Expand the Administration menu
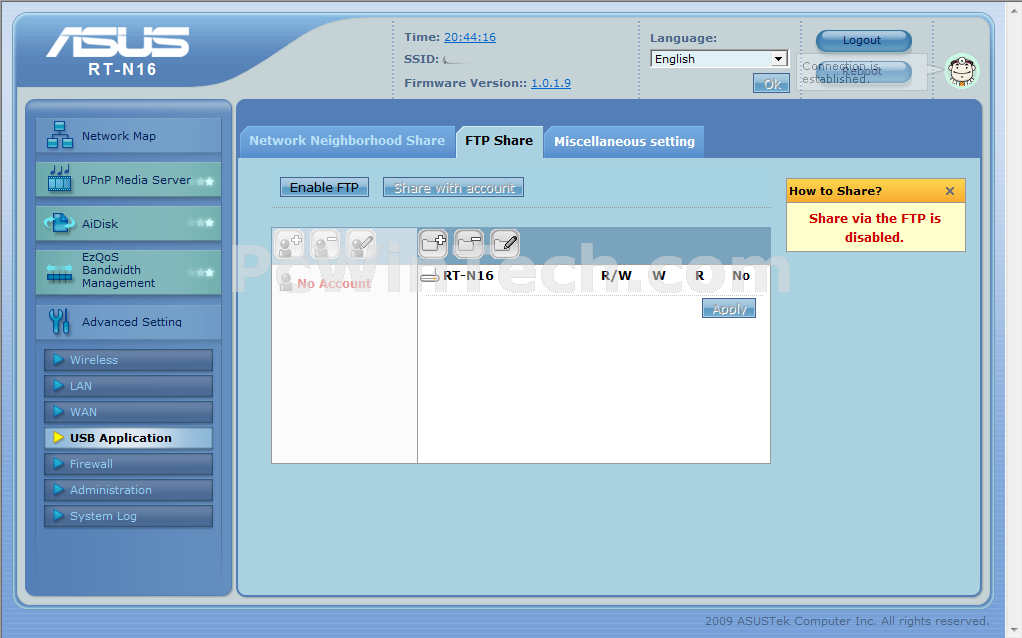Image resolution: width=1022 pixels, height=638 pixels. click(128, 490)
